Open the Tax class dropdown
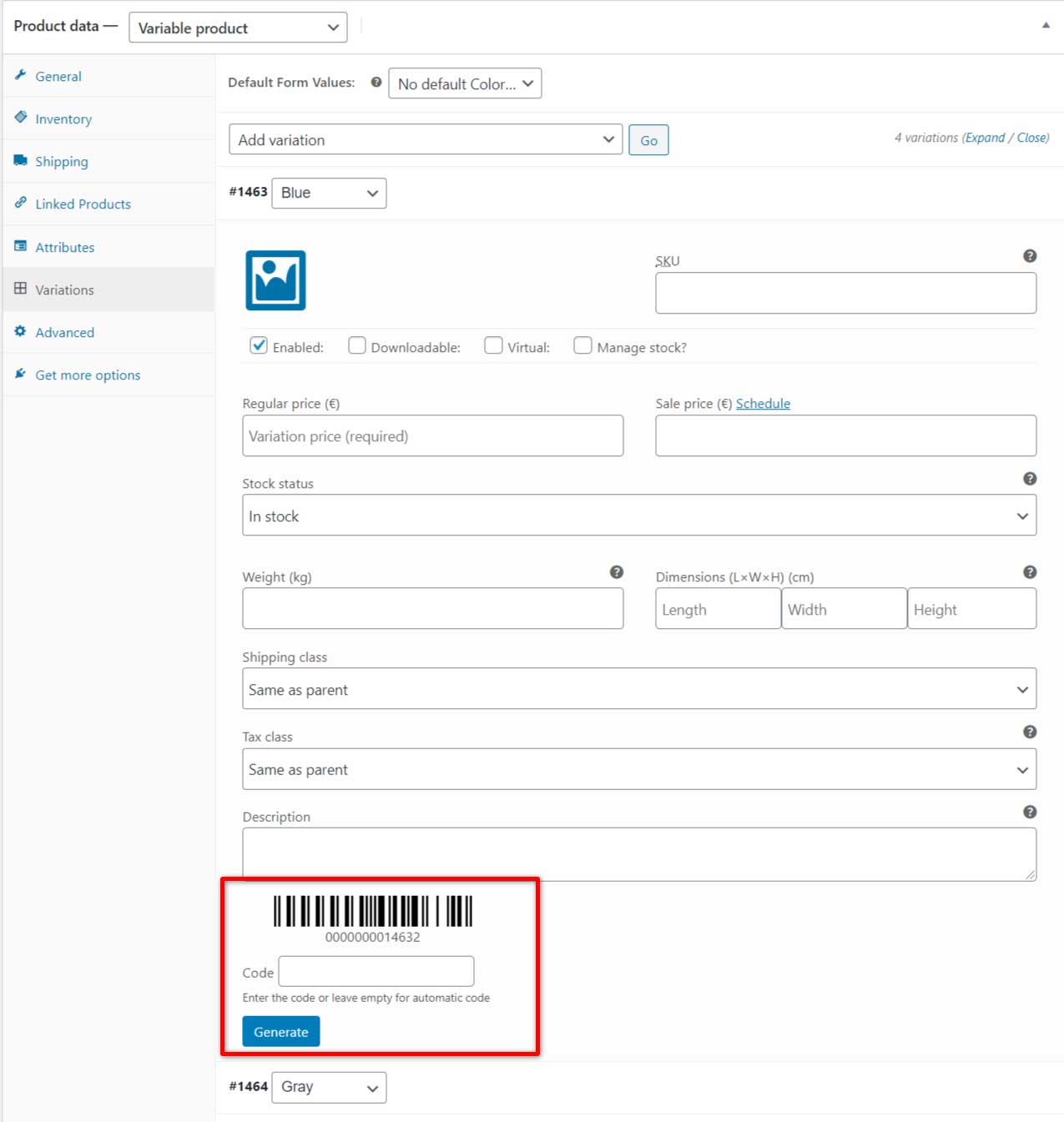Viewport: 1064px width, 1122px height. (639, 769)
